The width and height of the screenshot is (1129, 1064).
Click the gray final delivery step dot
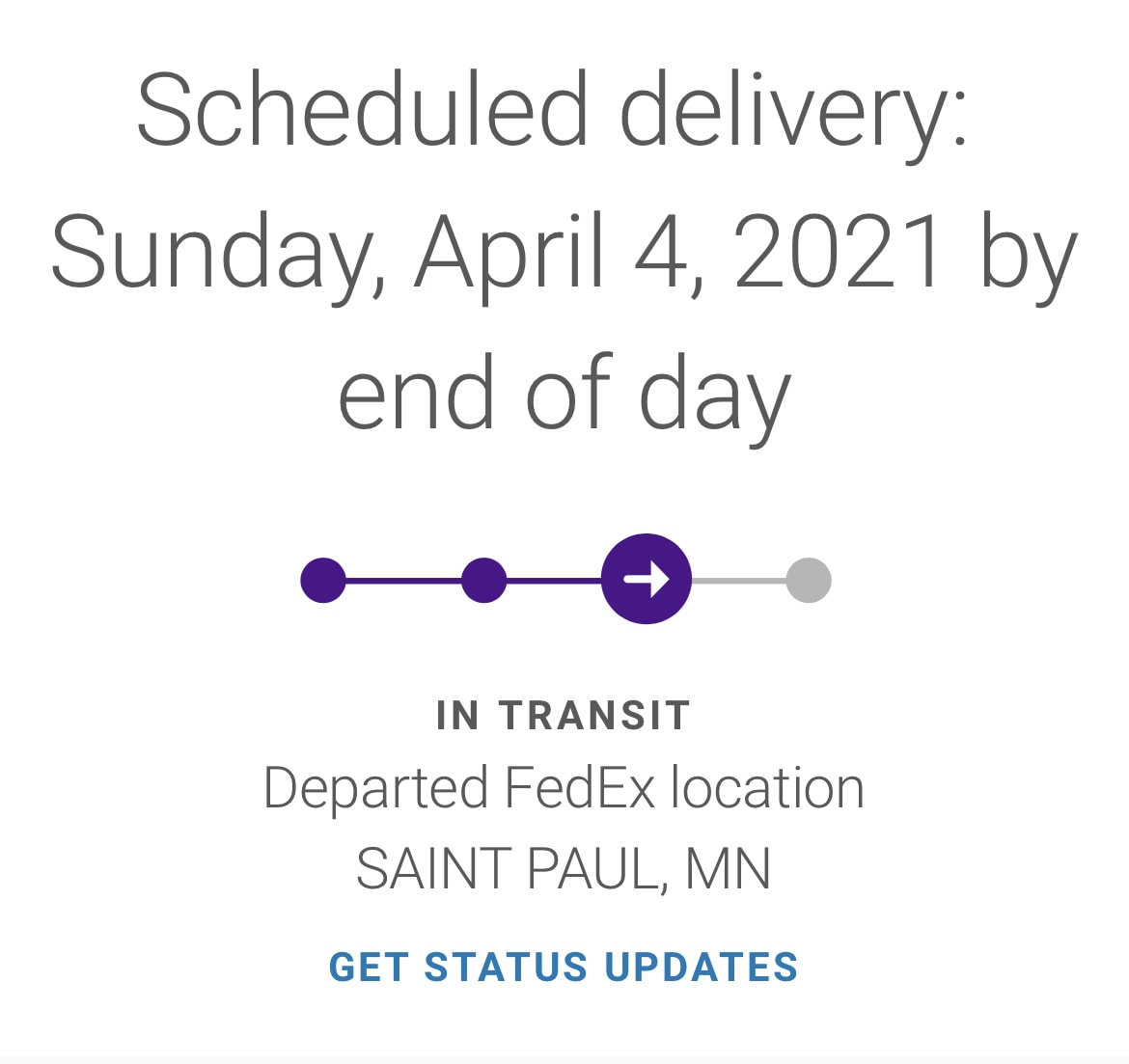pos(809,580)
